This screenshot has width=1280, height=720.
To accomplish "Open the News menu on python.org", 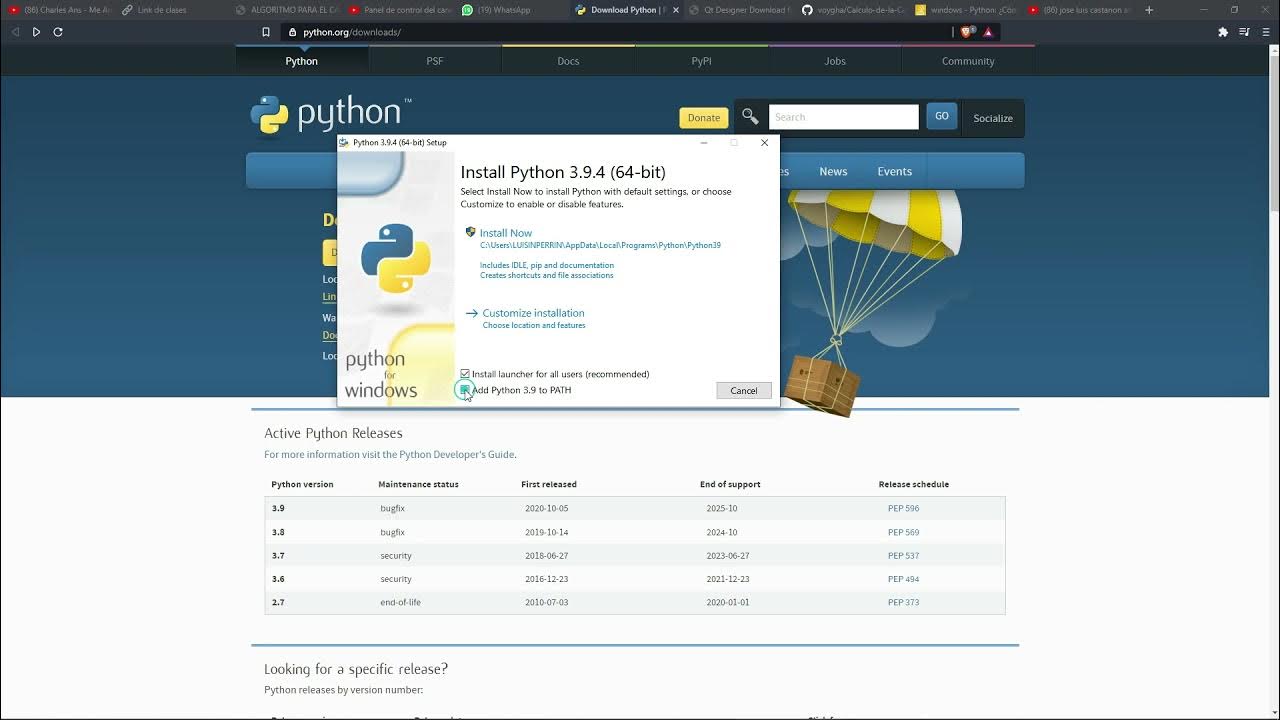I will [833, 171].
